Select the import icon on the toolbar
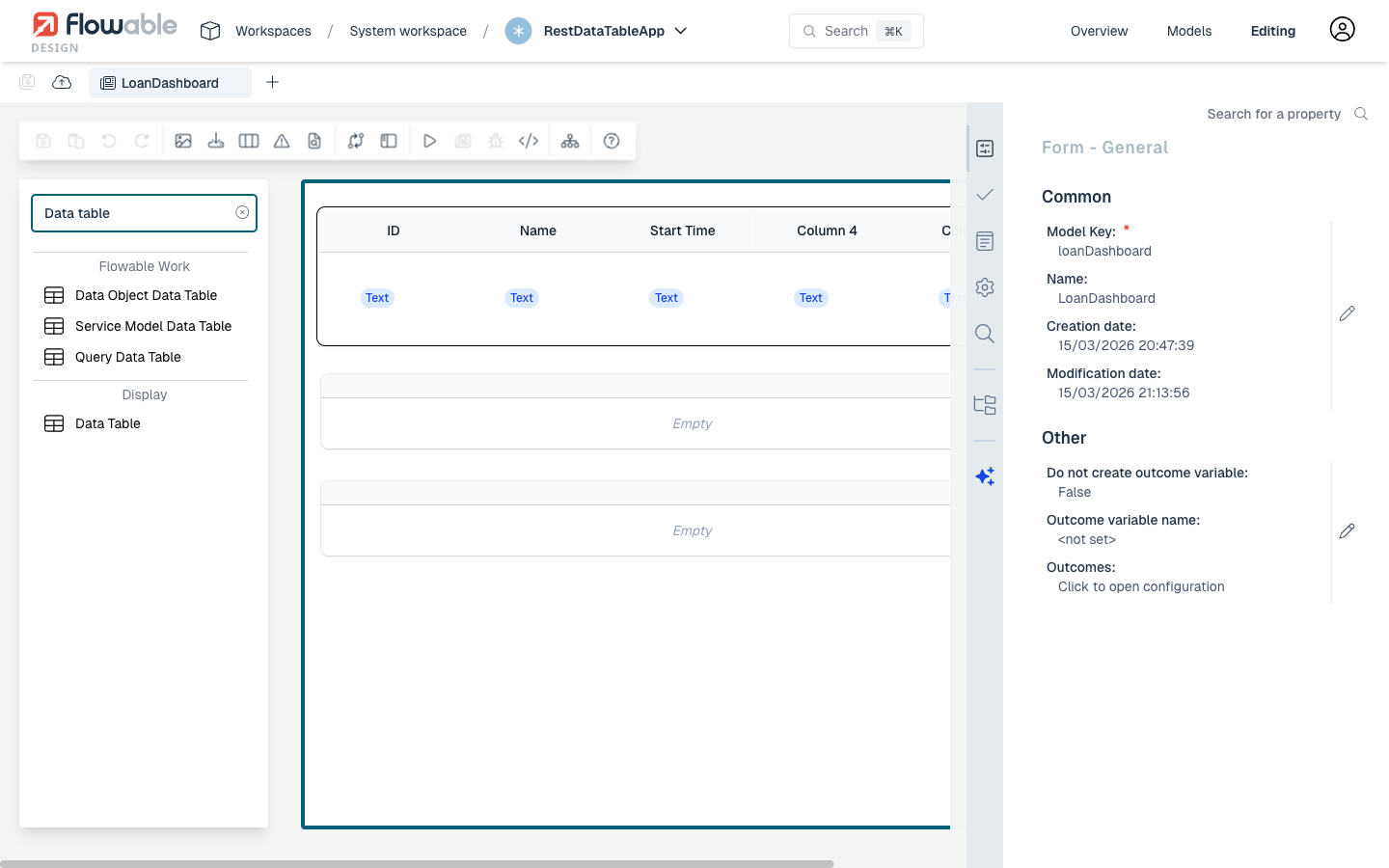Image resolution: width=1389 pixels, height=868 pixels. (x=216, y=140)
